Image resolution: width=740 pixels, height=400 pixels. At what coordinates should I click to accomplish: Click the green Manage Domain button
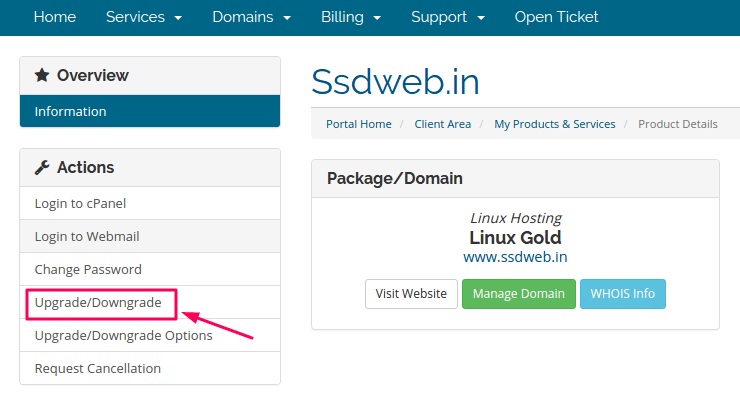519,294
